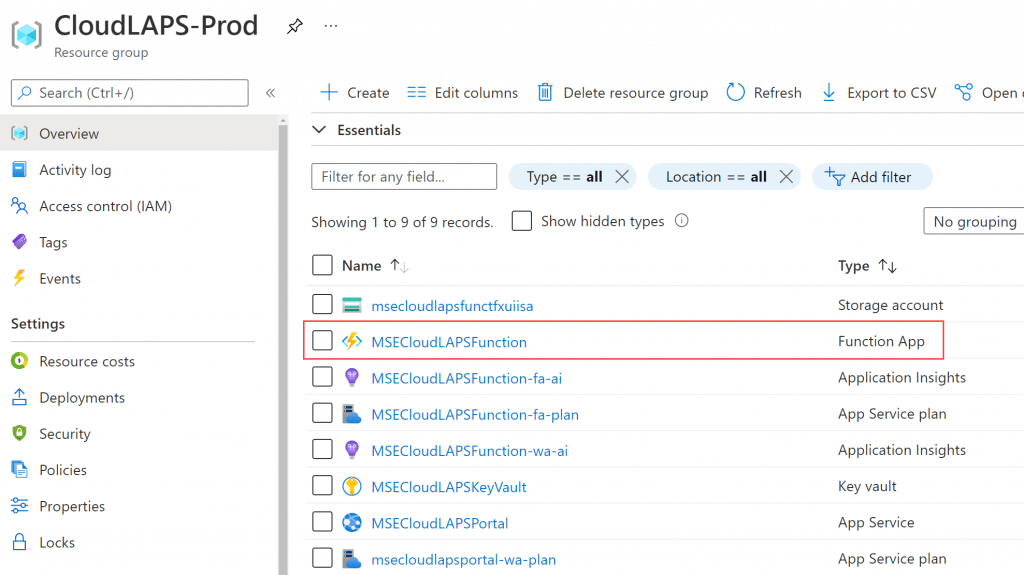This screenshot has width=1024, height=575.
Task: Check the select-all checkbox next to Name
Action: (x=323, y=265)
